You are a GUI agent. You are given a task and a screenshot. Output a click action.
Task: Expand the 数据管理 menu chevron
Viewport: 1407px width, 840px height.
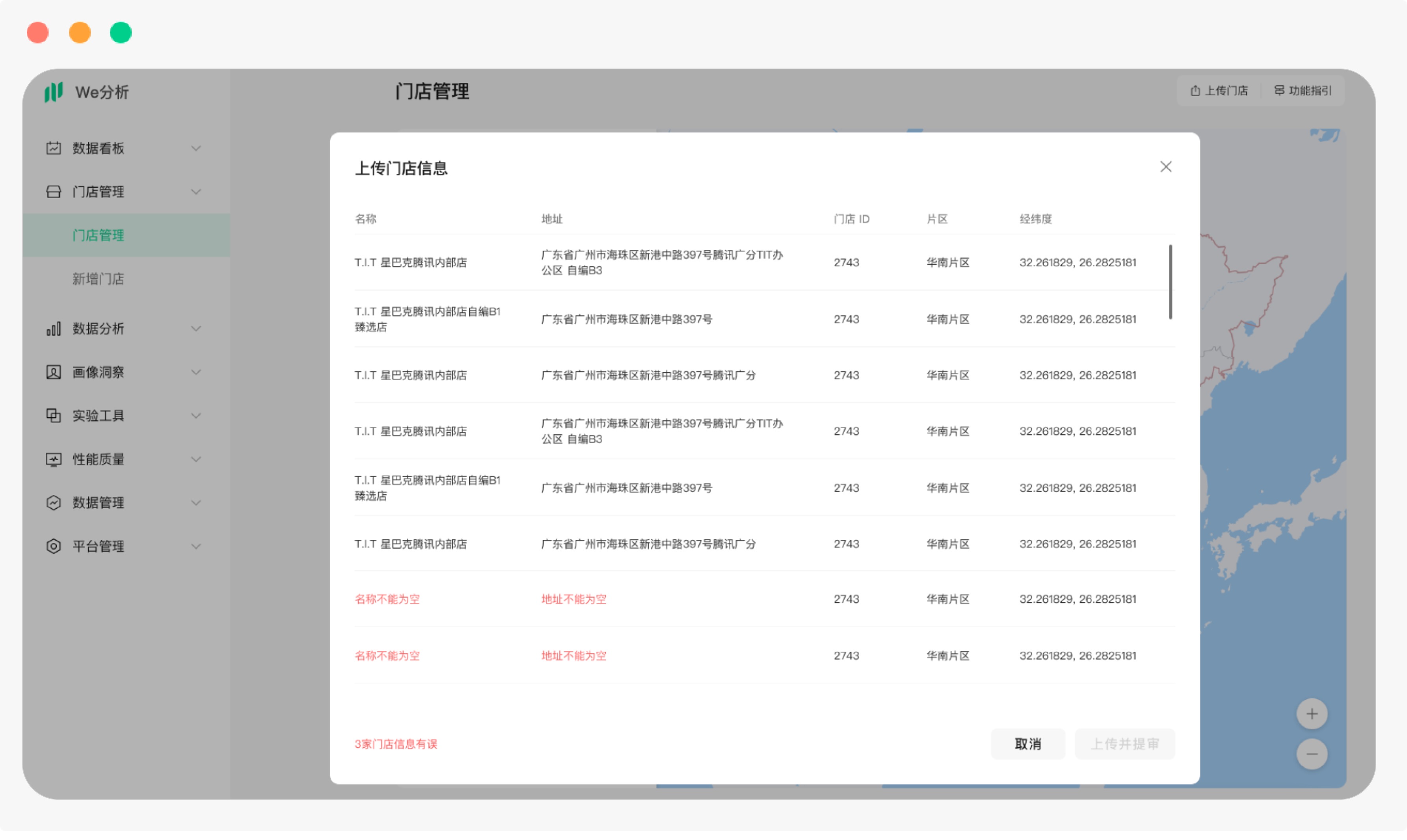pos(196,503)
